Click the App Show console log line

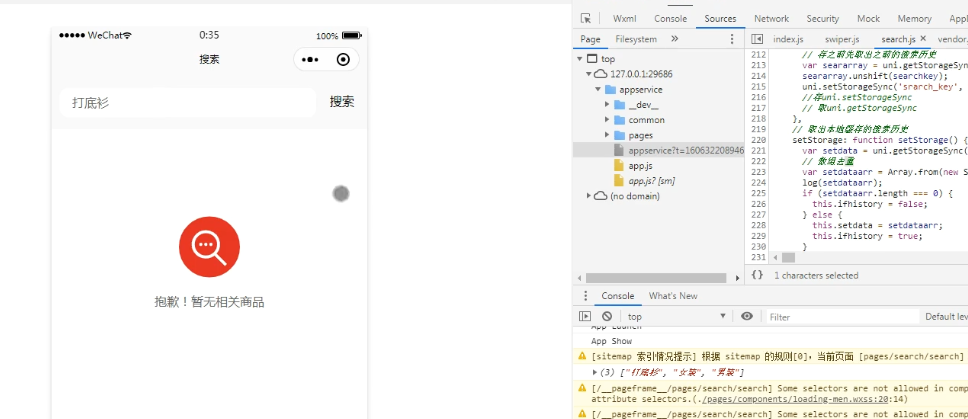(x=611, y=341)
